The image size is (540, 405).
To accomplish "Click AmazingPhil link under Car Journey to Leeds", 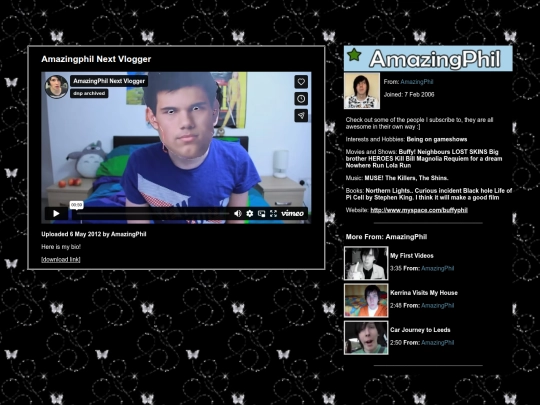I will point(437,343).
